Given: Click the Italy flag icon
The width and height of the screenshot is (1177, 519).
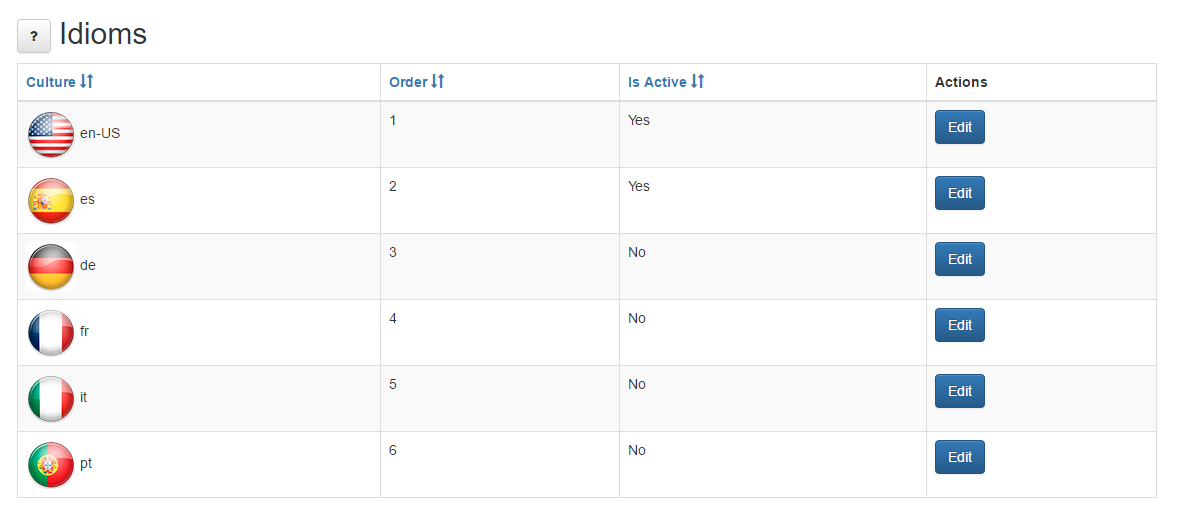Looking at the screenshot, I should pos(51,399).
